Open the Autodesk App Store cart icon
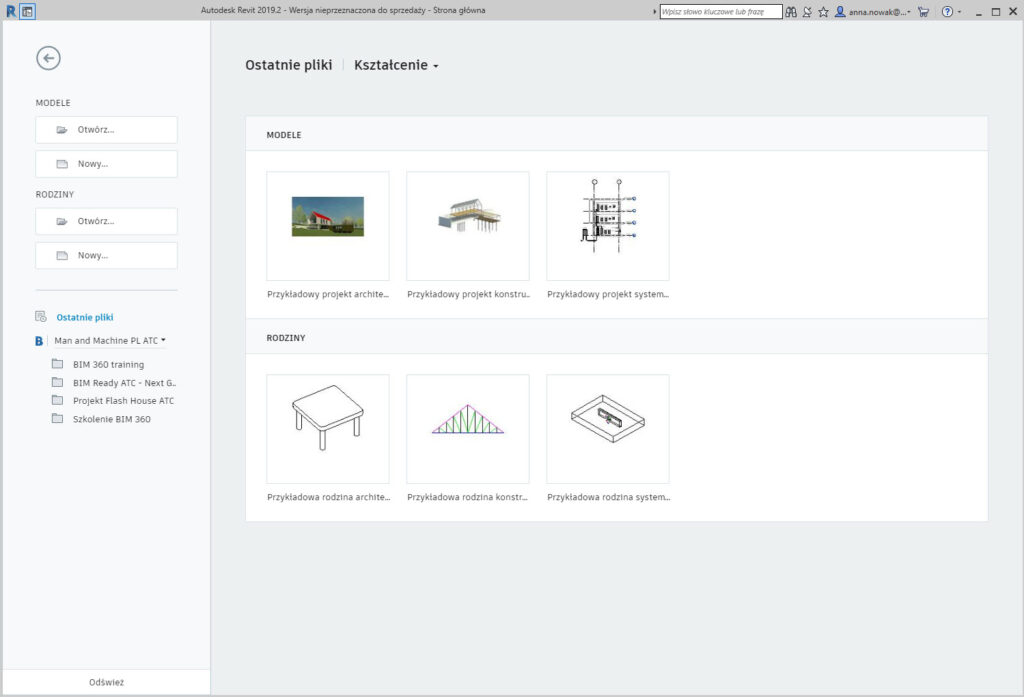The height and width of the screenshot is (697, 1024). click(923, 12)
